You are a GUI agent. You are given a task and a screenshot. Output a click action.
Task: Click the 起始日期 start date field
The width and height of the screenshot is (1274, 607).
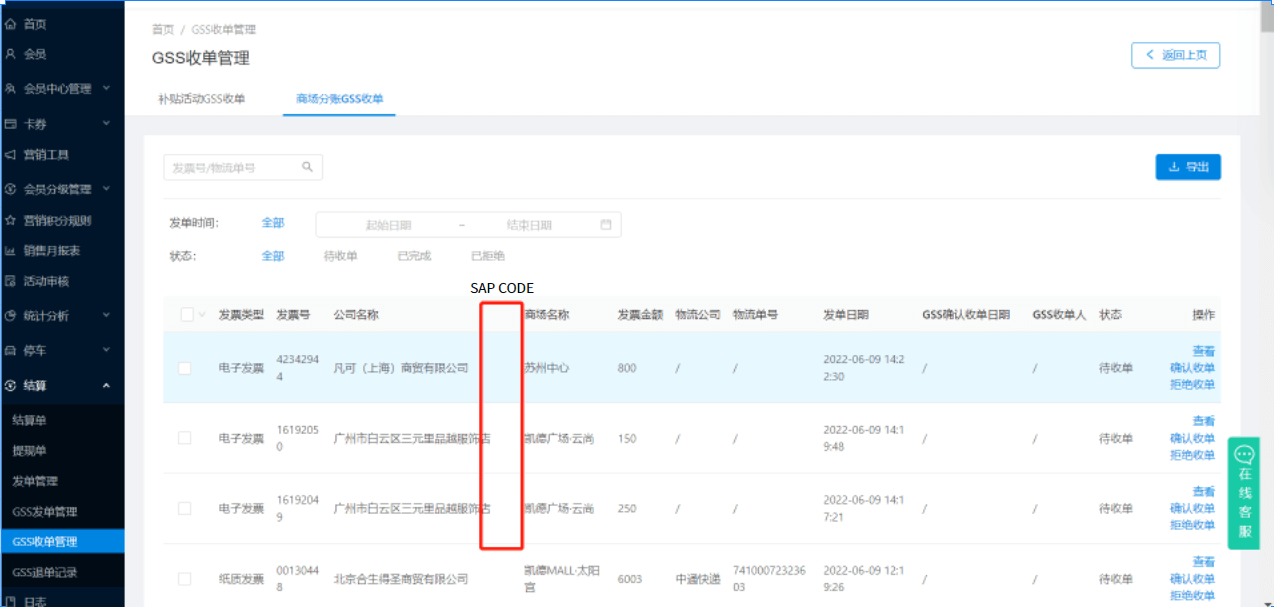coord(389,225)
